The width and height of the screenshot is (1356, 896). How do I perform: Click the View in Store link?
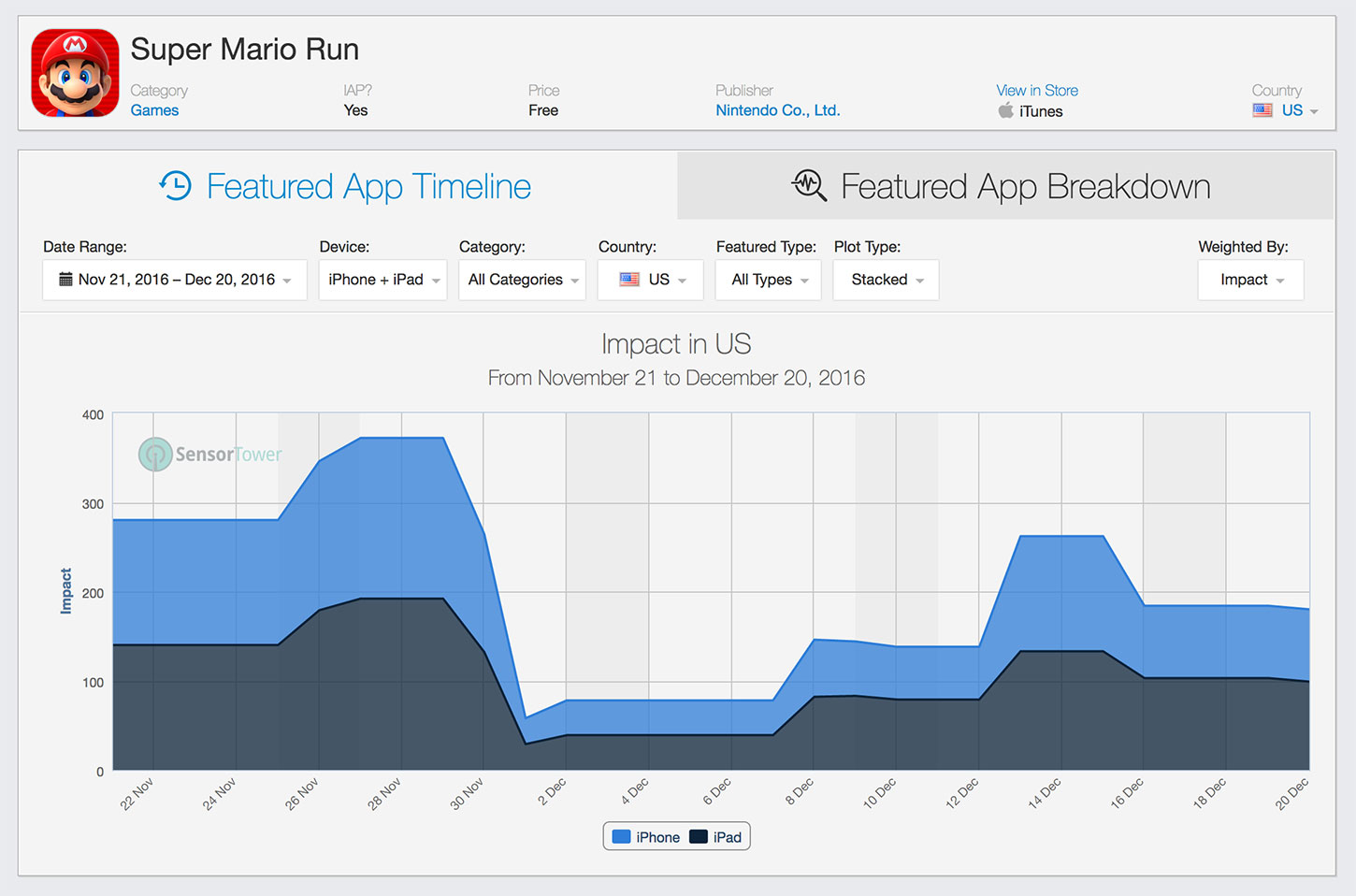pos(1037,90)
